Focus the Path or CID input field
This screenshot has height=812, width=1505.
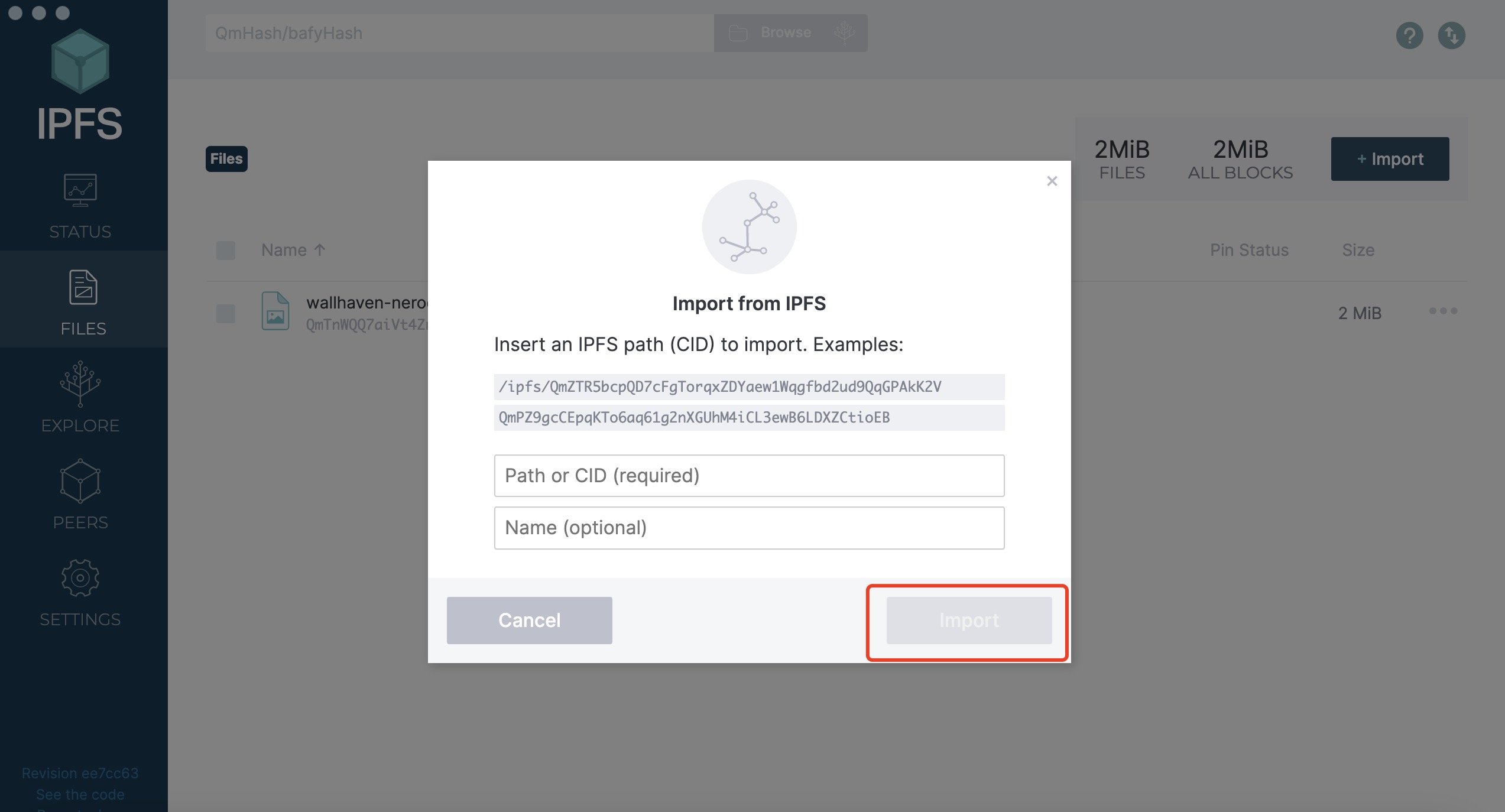click(750, 476)
